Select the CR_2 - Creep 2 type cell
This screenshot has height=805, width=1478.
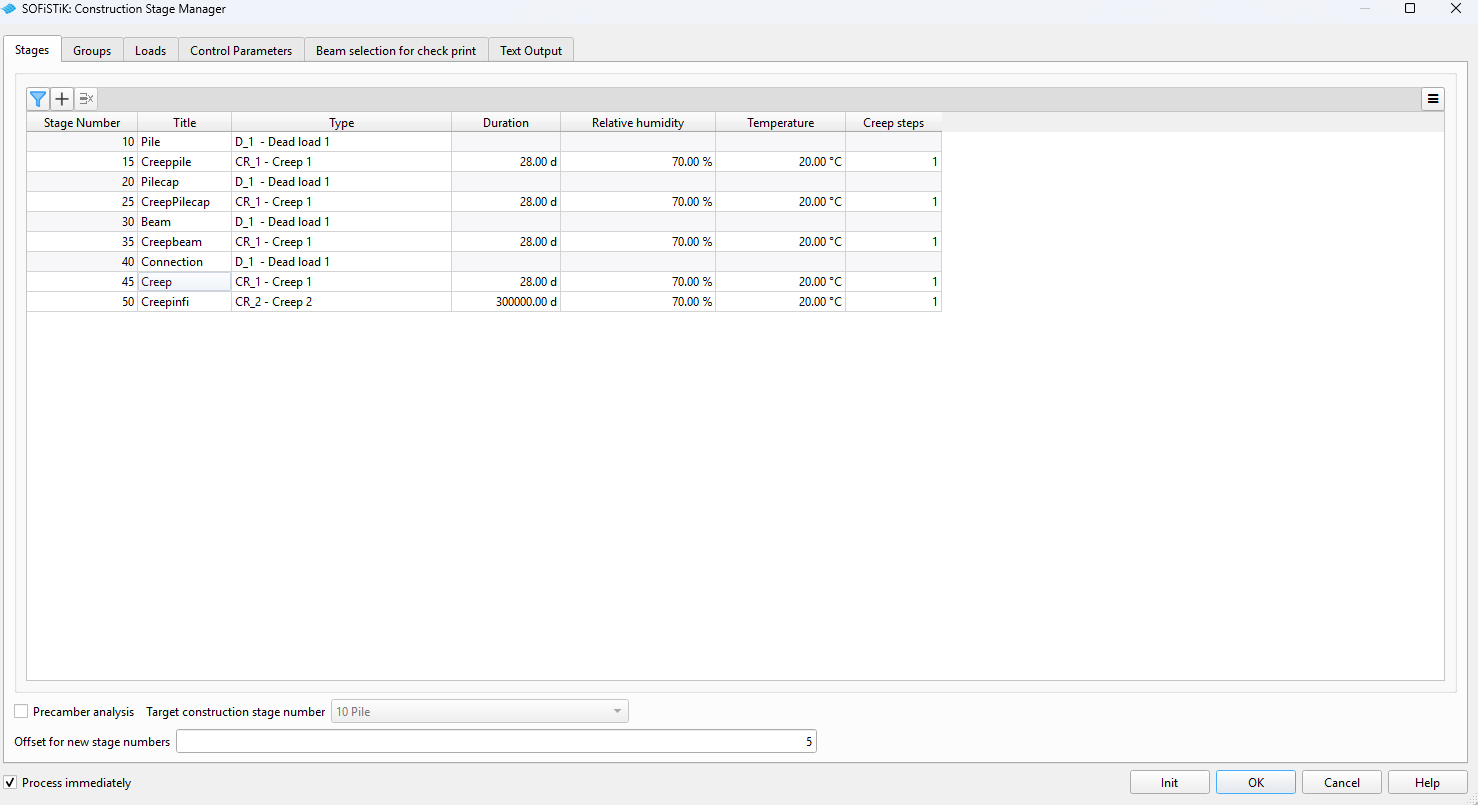pos(341,302)
